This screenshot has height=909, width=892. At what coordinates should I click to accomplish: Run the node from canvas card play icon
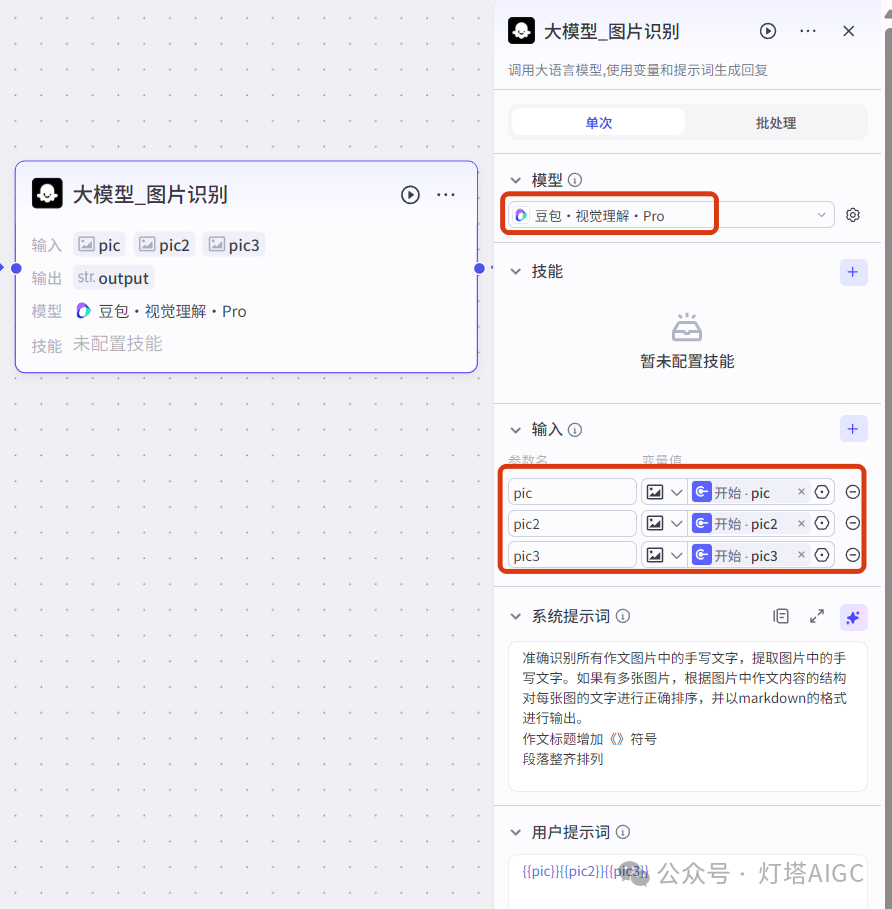410,195
